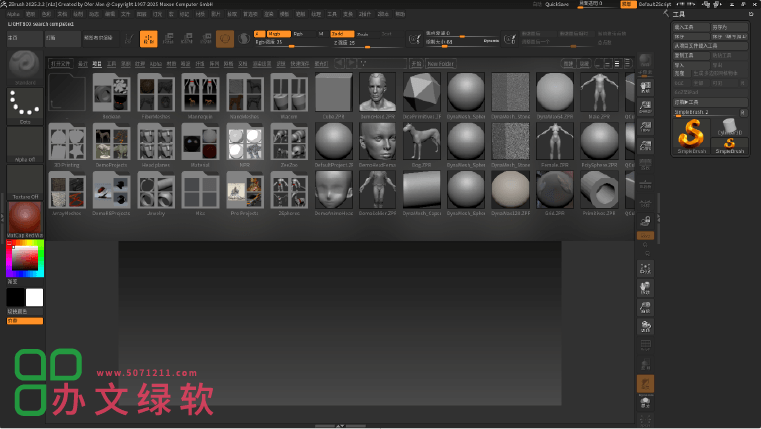Click the New Folder button

point(440,64)
